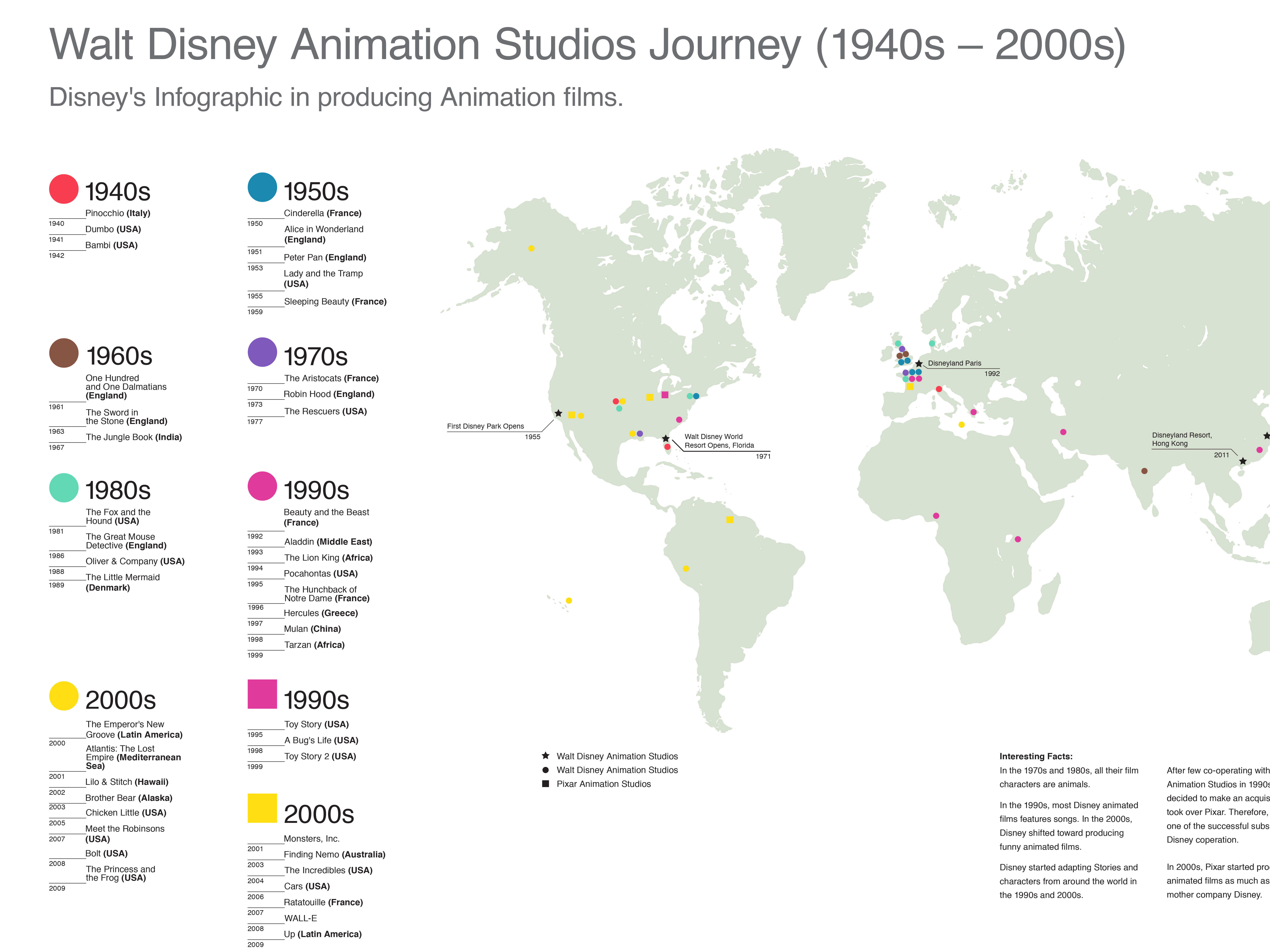Click the yellow dot in western South America
This screenshot has width=1270, height=952.
pyautogui.click(x=686, y=569)
